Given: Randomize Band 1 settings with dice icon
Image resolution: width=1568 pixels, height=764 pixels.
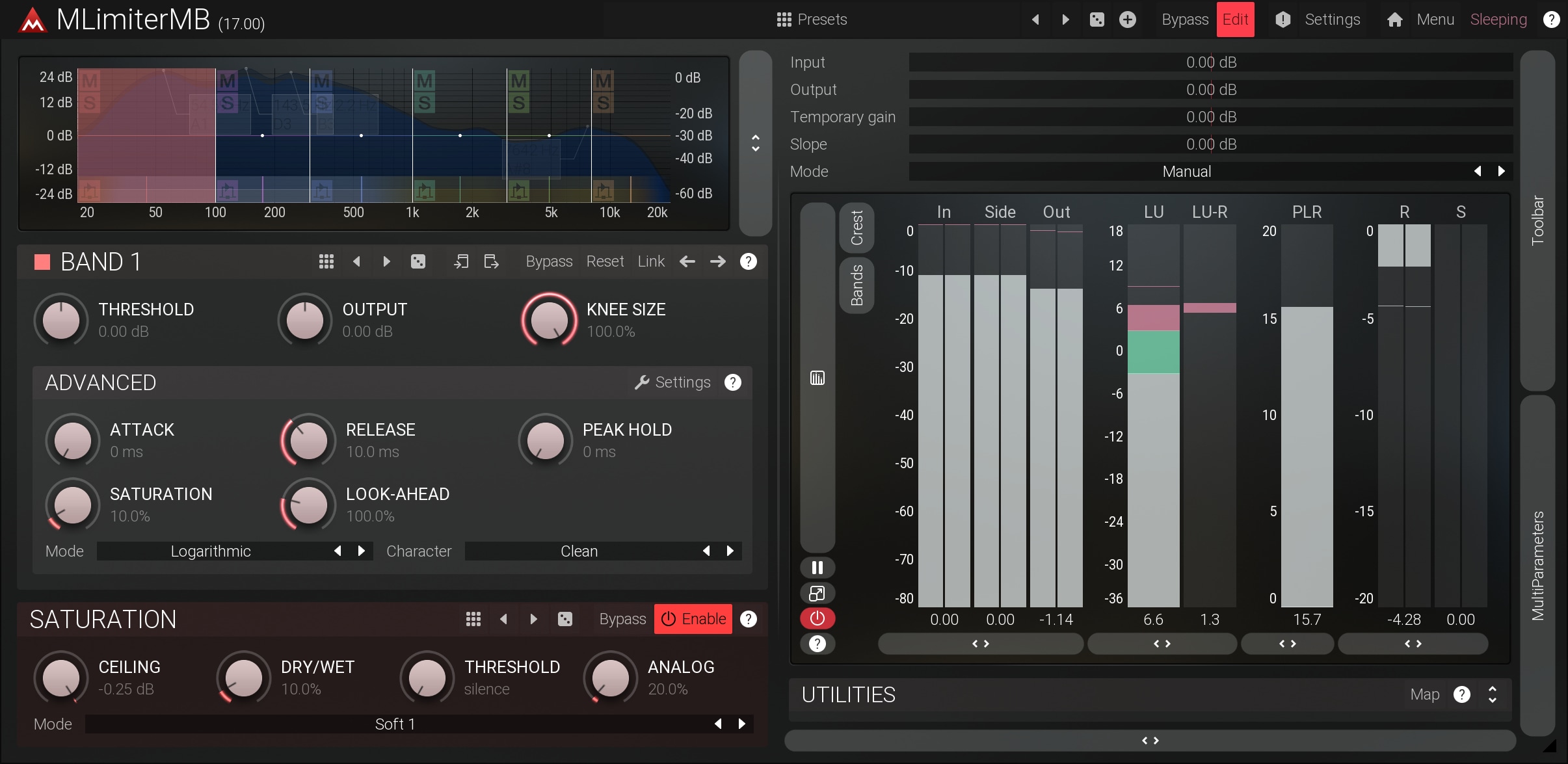Looking at the screenshot, I should point(418,261).
